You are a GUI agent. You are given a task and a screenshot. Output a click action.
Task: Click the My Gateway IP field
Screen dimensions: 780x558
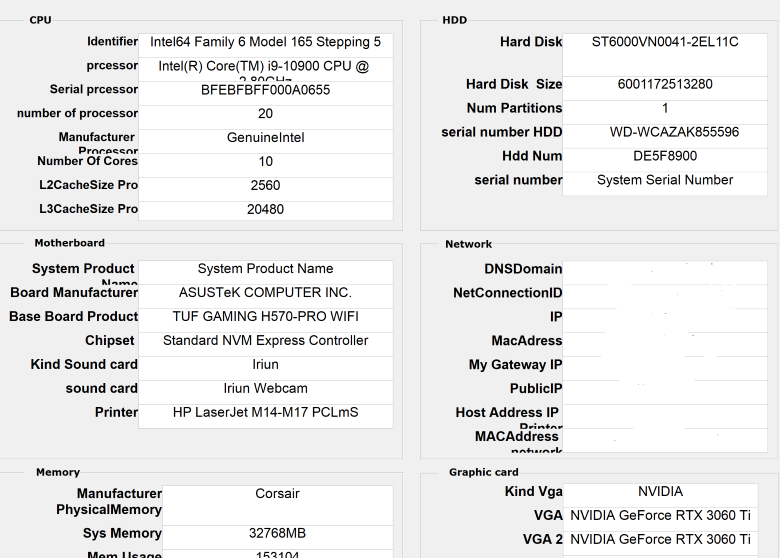click(x=665, y=368)
